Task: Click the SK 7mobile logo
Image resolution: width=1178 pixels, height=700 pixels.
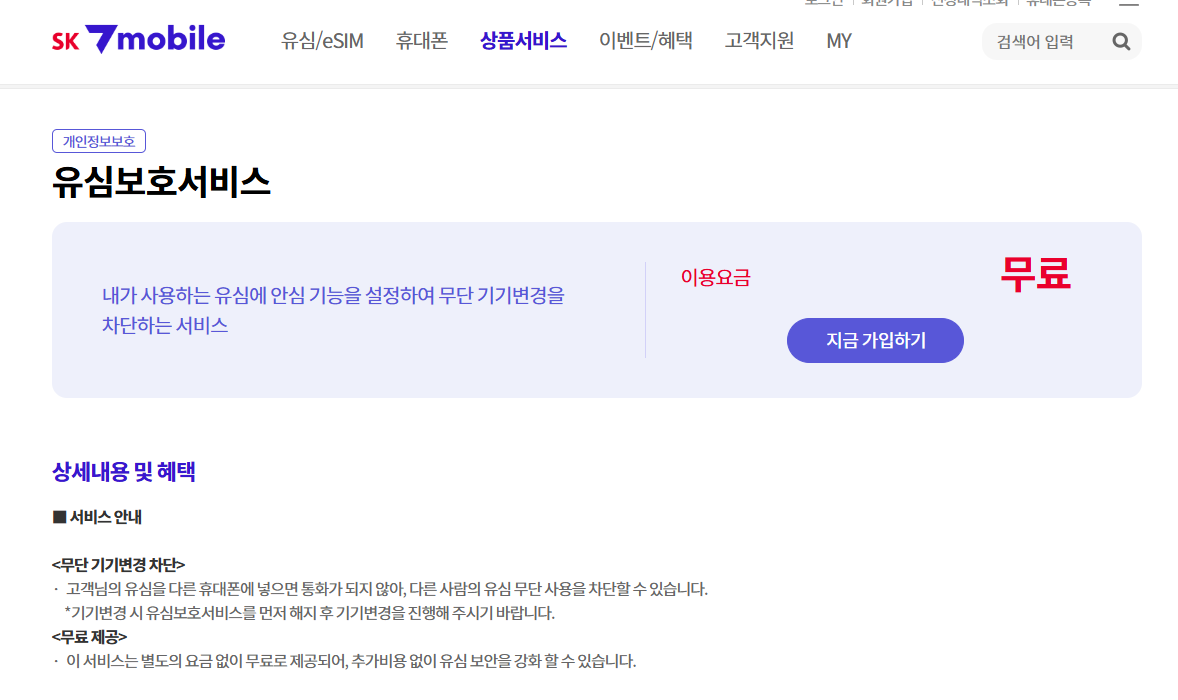Action: (138, 37)
